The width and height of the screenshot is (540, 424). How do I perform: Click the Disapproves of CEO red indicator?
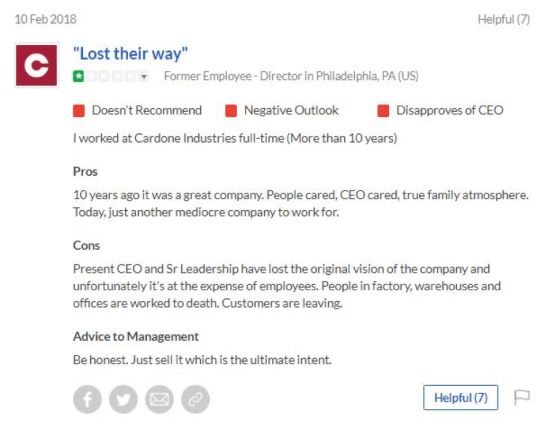coord(383,111)
